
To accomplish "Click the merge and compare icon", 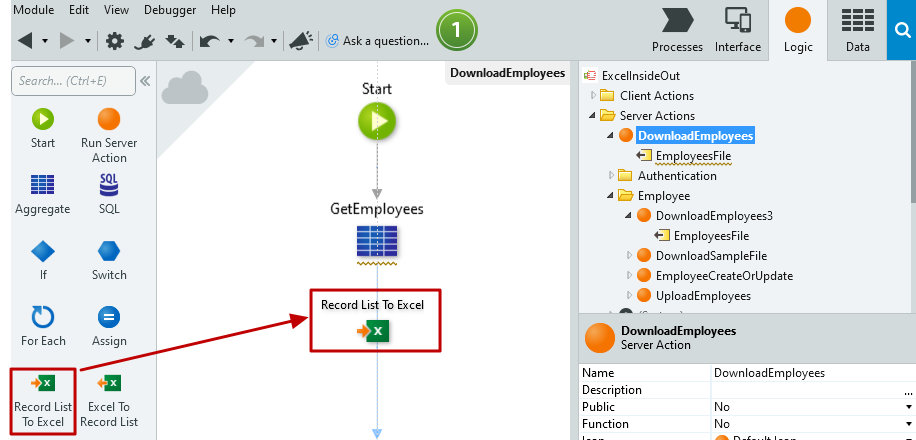I will click(175, 41).
